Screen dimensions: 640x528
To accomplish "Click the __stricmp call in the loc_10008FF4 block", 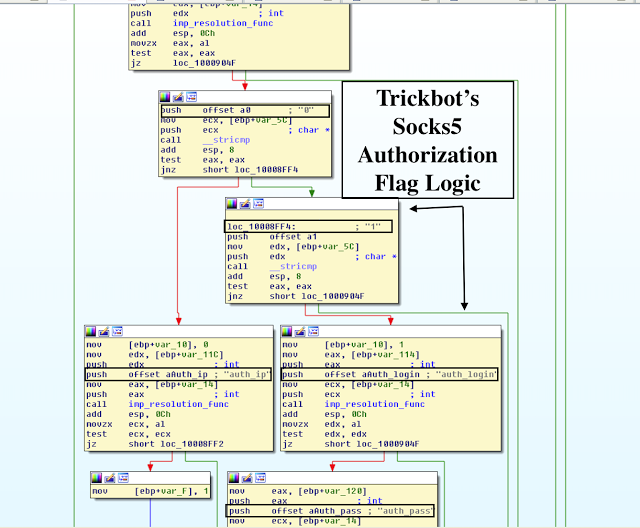I will click(279, 267).
